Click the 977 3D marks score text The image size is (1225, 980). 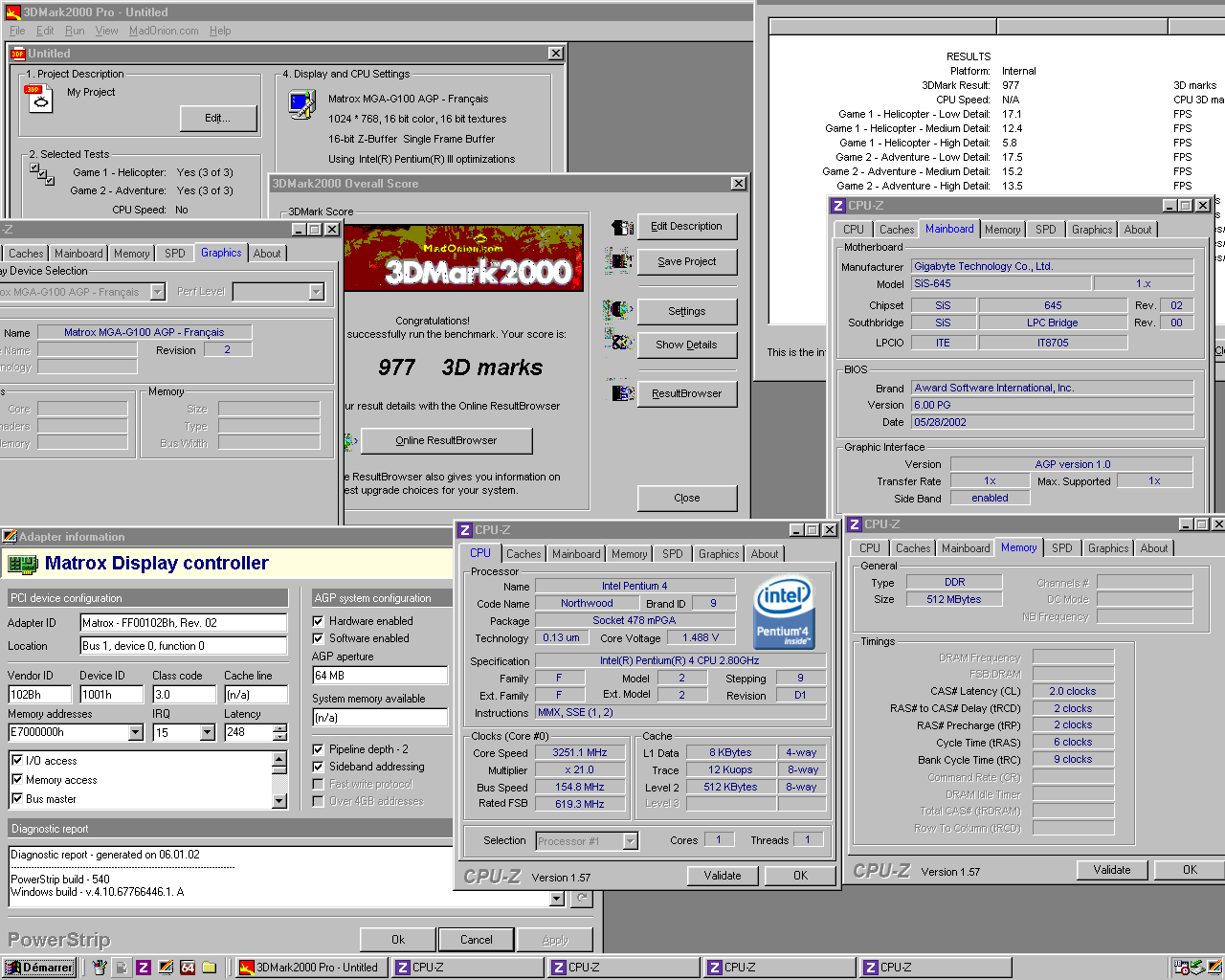[x=460, y=367]
